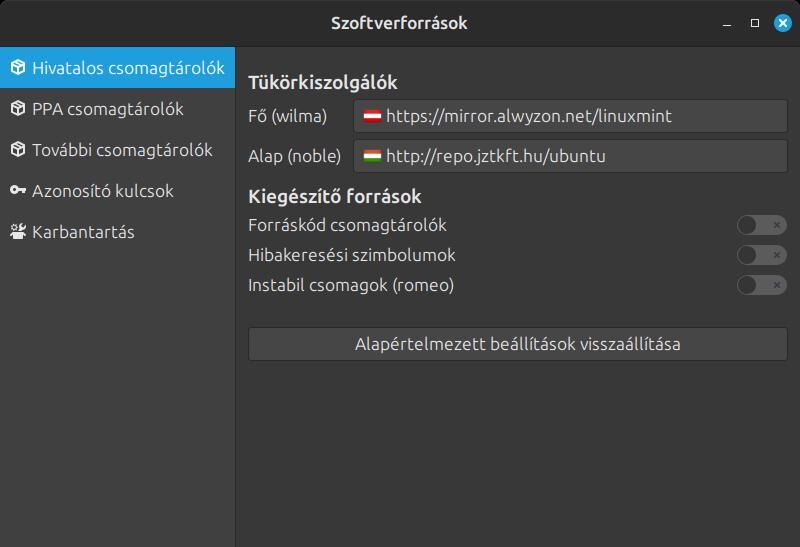Click the Karbantartás maintenance icon
The height and width of the screenshot is (547, 800).
point(18,232)
